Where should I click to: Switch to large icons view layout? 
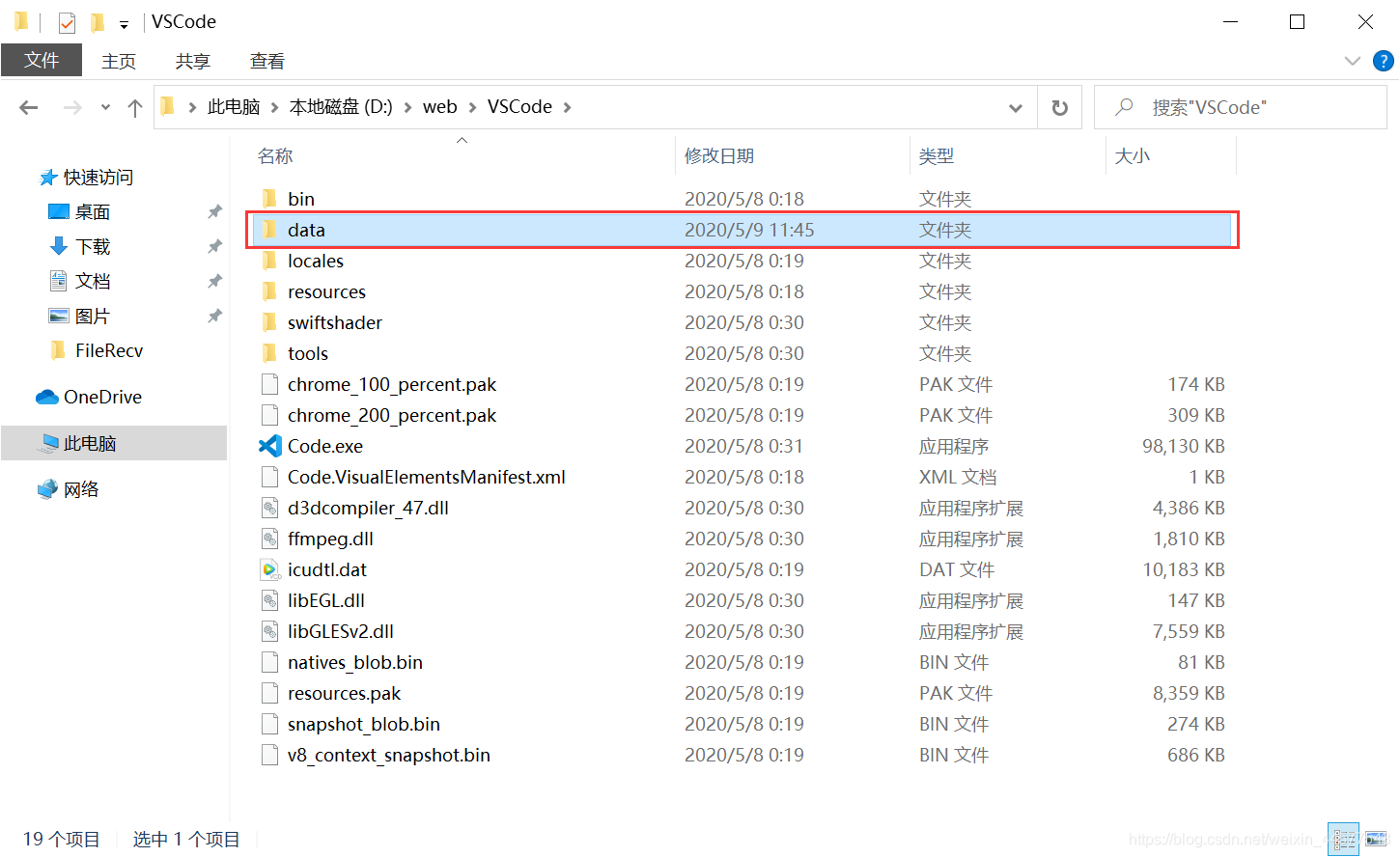tap(1376, 840)
